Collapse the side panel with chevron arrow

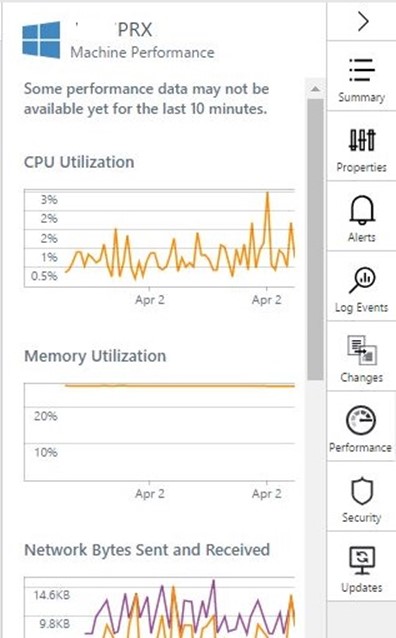[363, 21]
